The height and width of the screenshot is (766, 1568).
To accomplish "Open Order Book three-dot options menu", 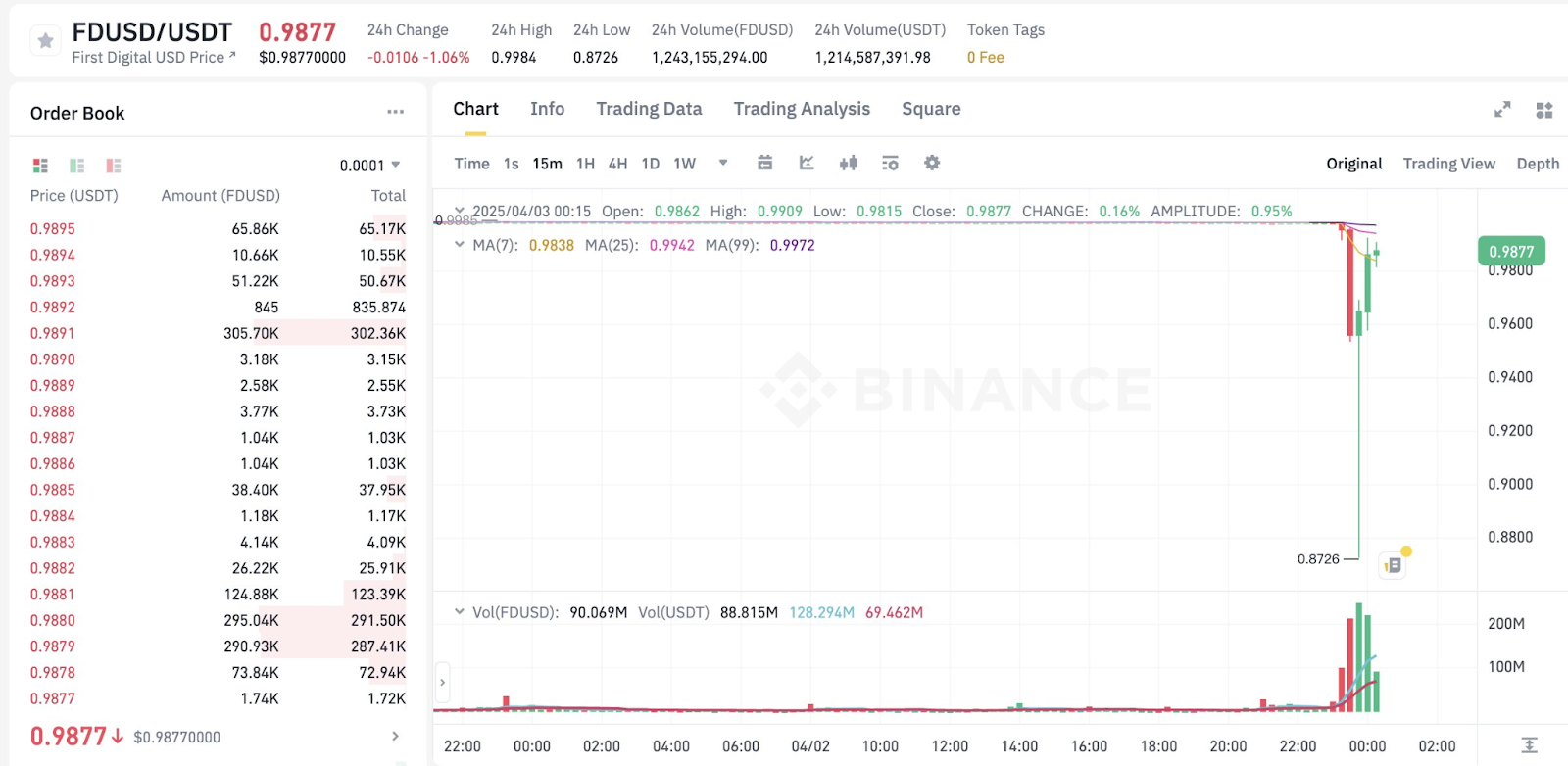I will 395,112.
